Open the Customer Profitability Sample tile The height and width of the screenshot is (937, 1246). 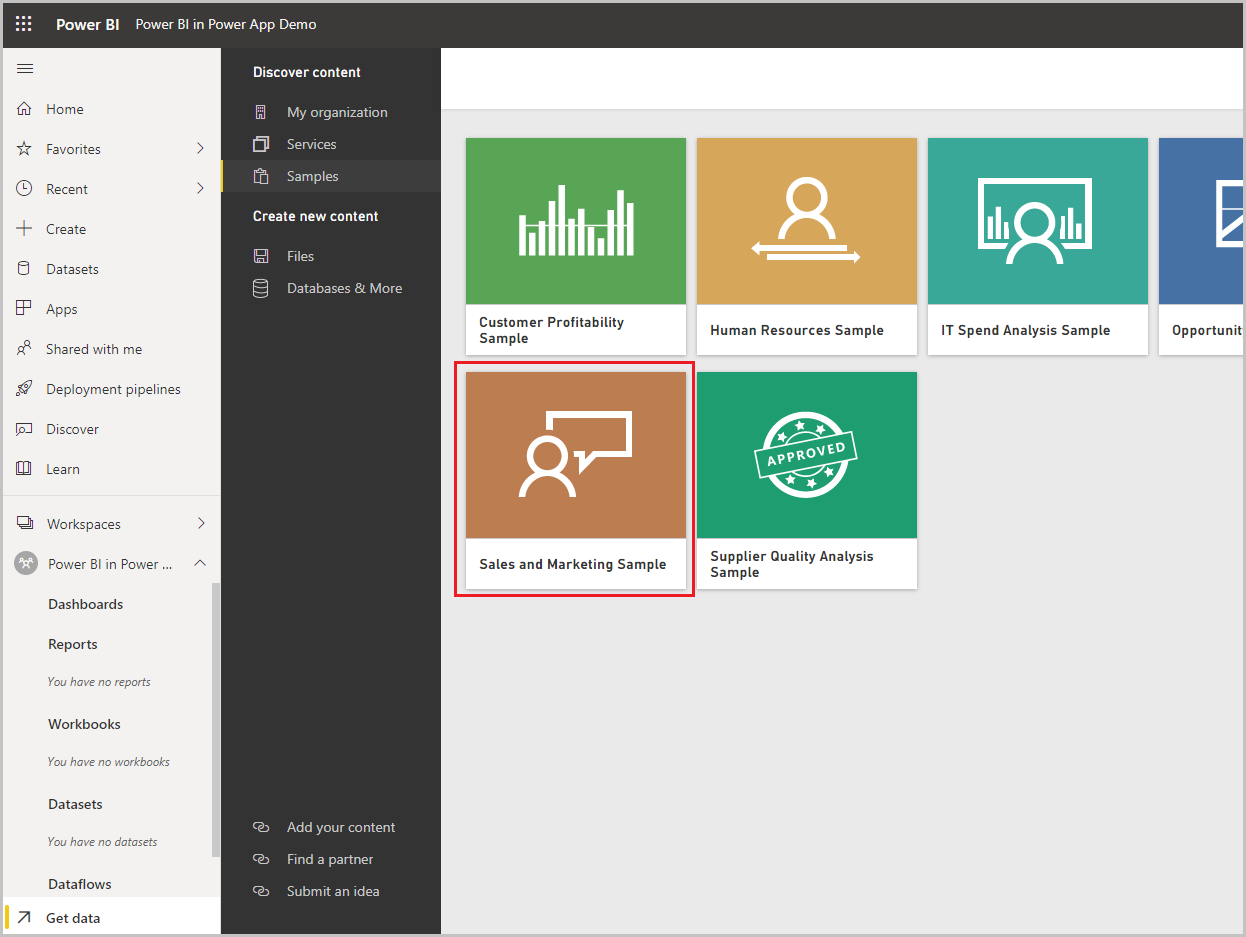click(x=576, y=246)
